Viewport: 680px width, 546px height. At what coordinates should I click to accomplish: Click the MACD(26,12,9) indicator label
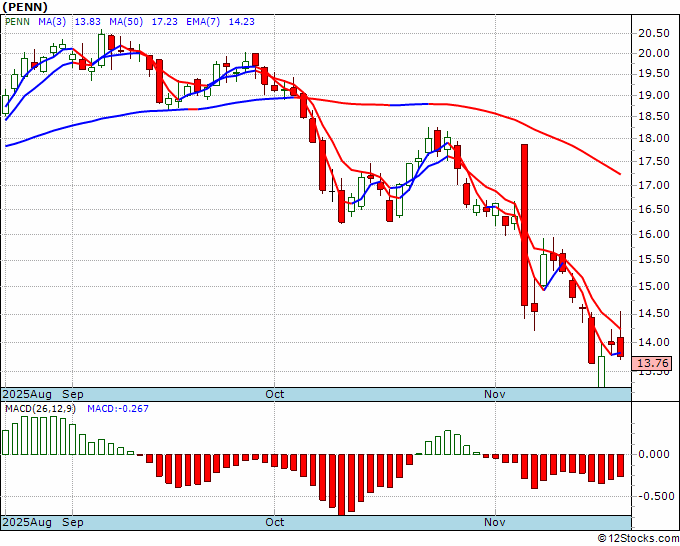[40, 409]
